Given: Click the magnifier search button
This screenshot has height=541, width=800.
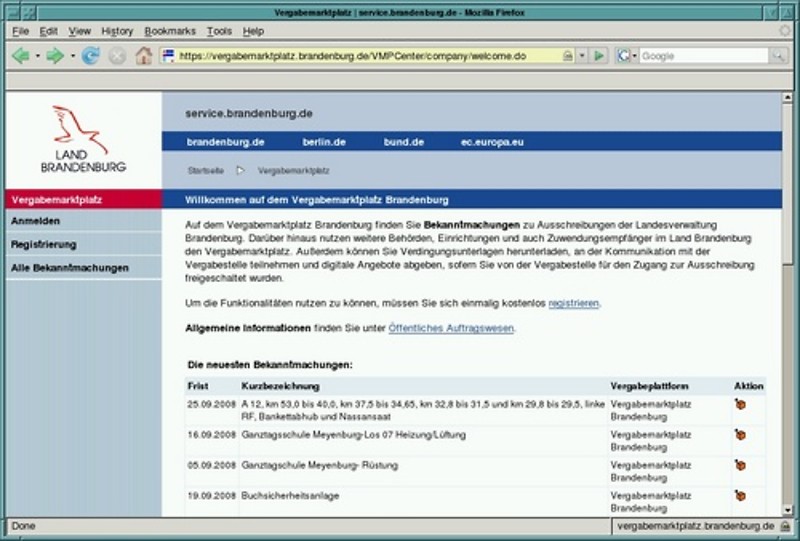Looking at the screenshot, I should 779,56.
